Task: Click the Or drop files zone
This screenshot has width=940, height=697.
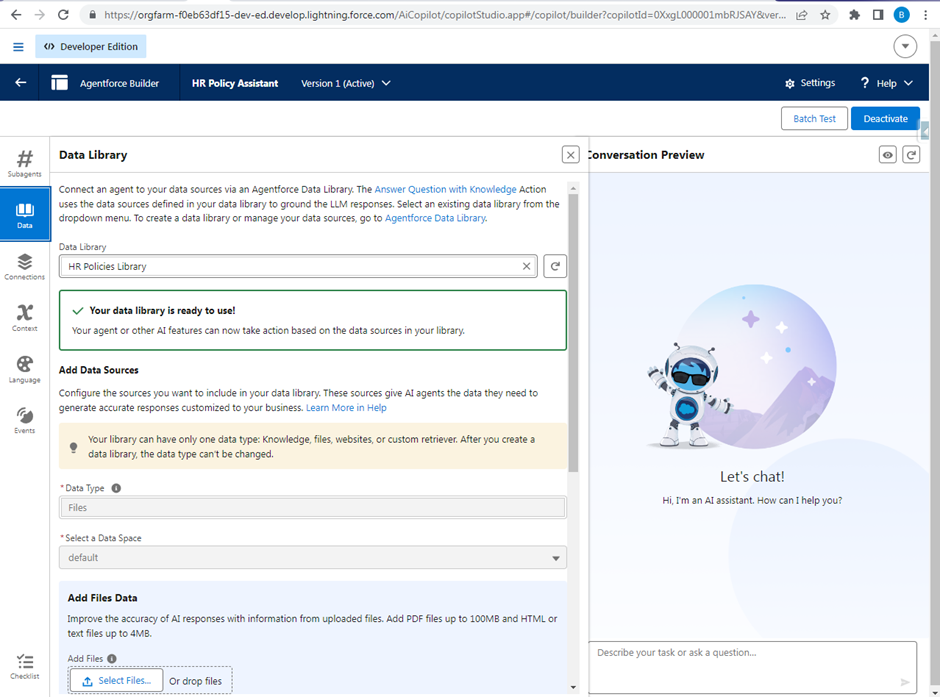Action: (x=195, y=681)
